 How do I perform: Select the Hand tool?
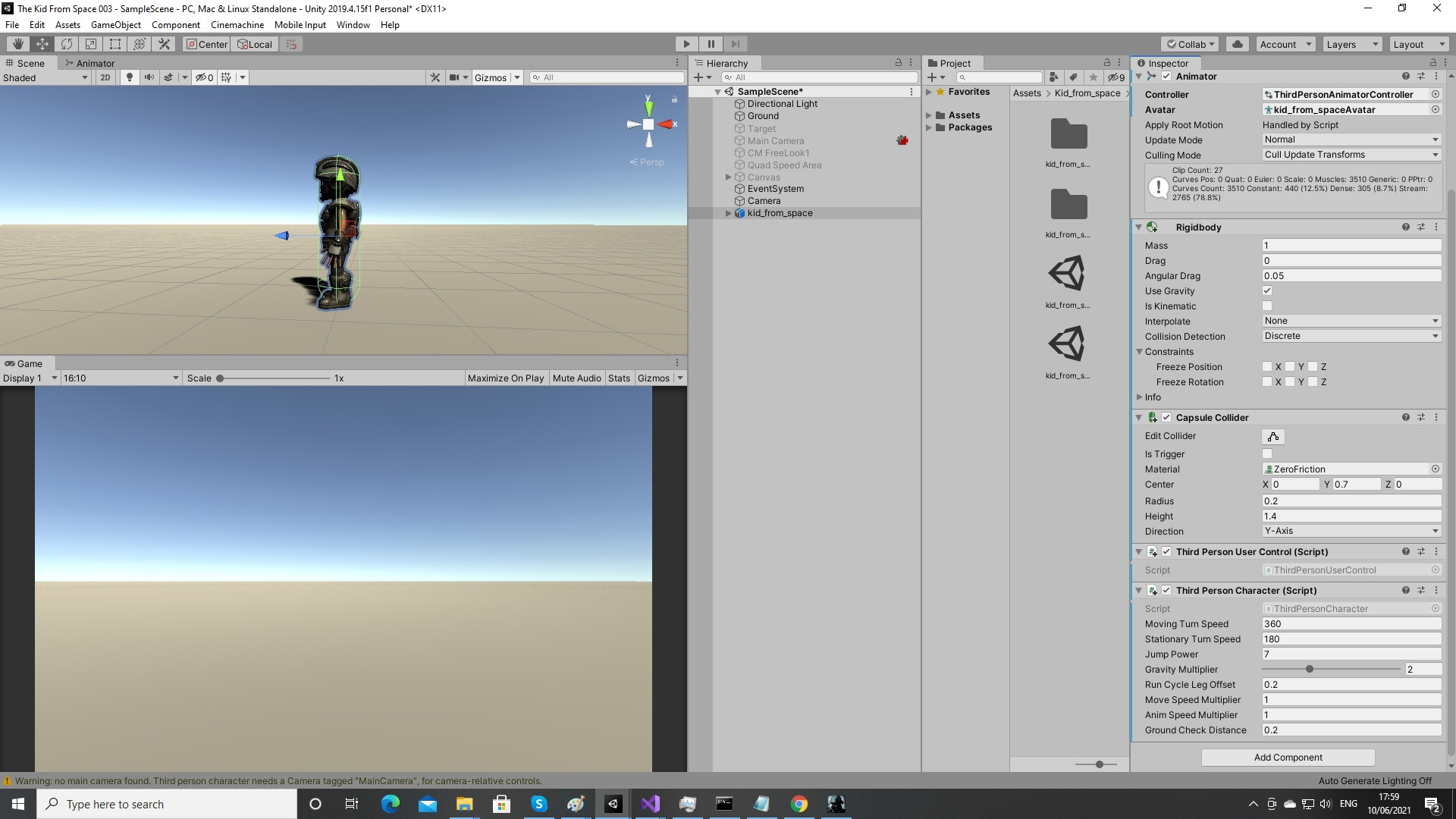(x=18, y=44)
